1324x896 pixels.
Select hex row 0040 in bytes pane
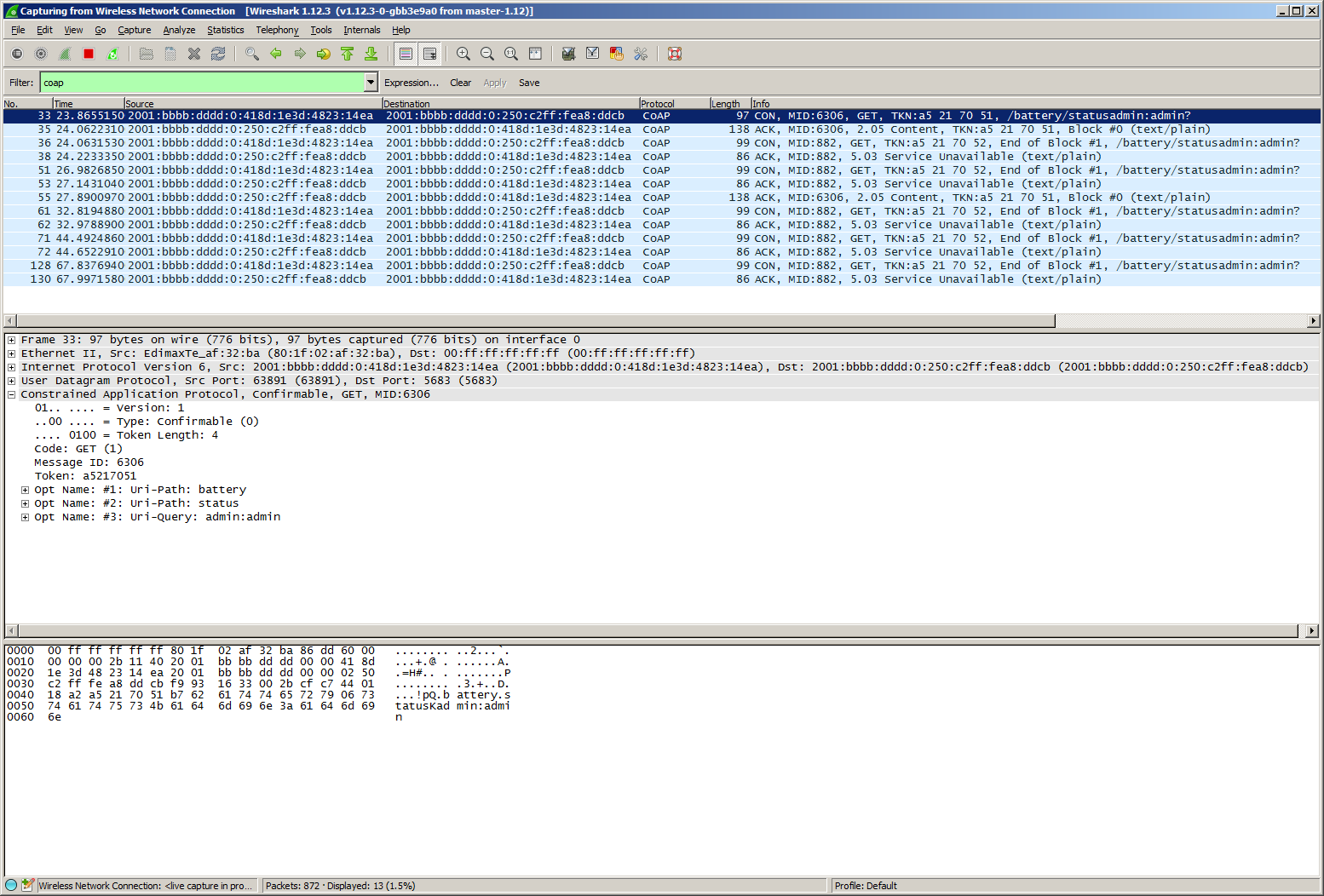click(x=259, y=695)
